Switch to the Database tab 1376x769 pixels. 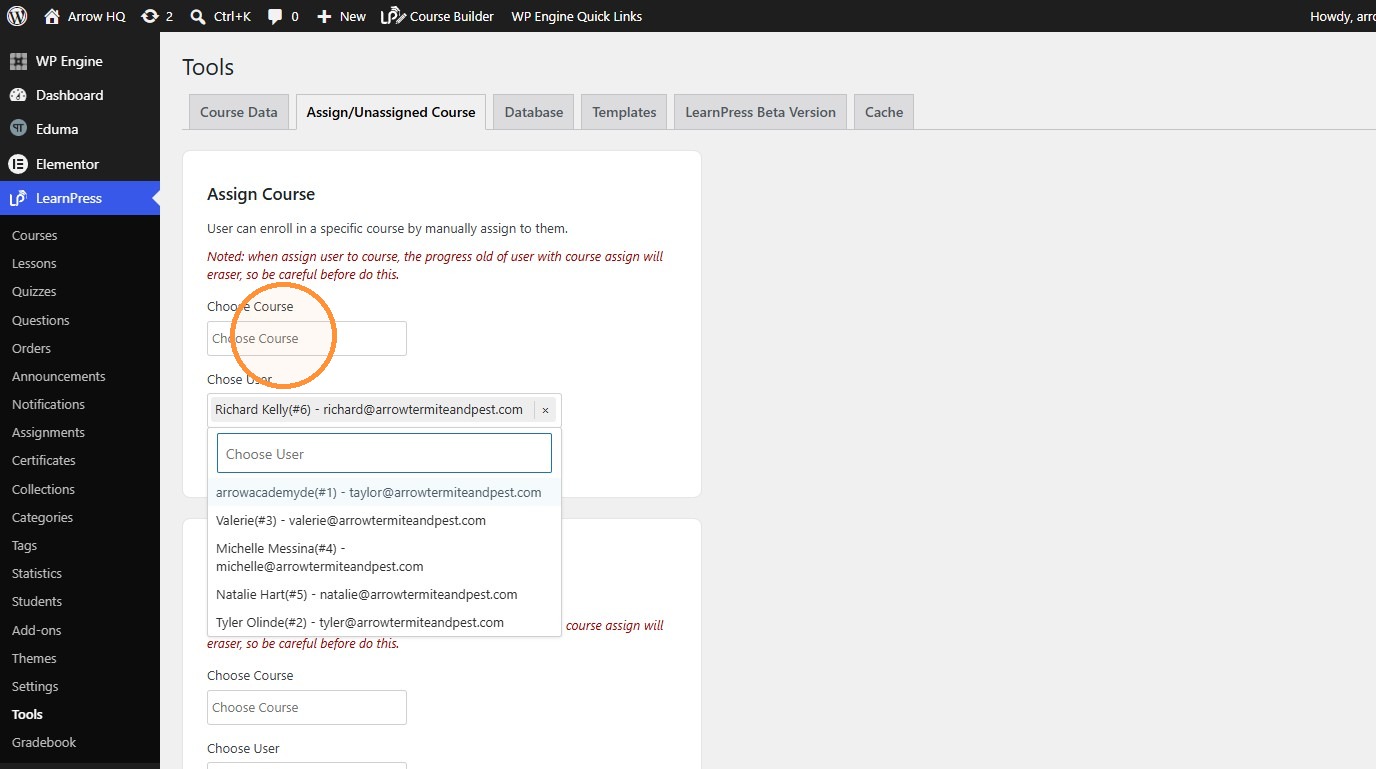point(534,112)
